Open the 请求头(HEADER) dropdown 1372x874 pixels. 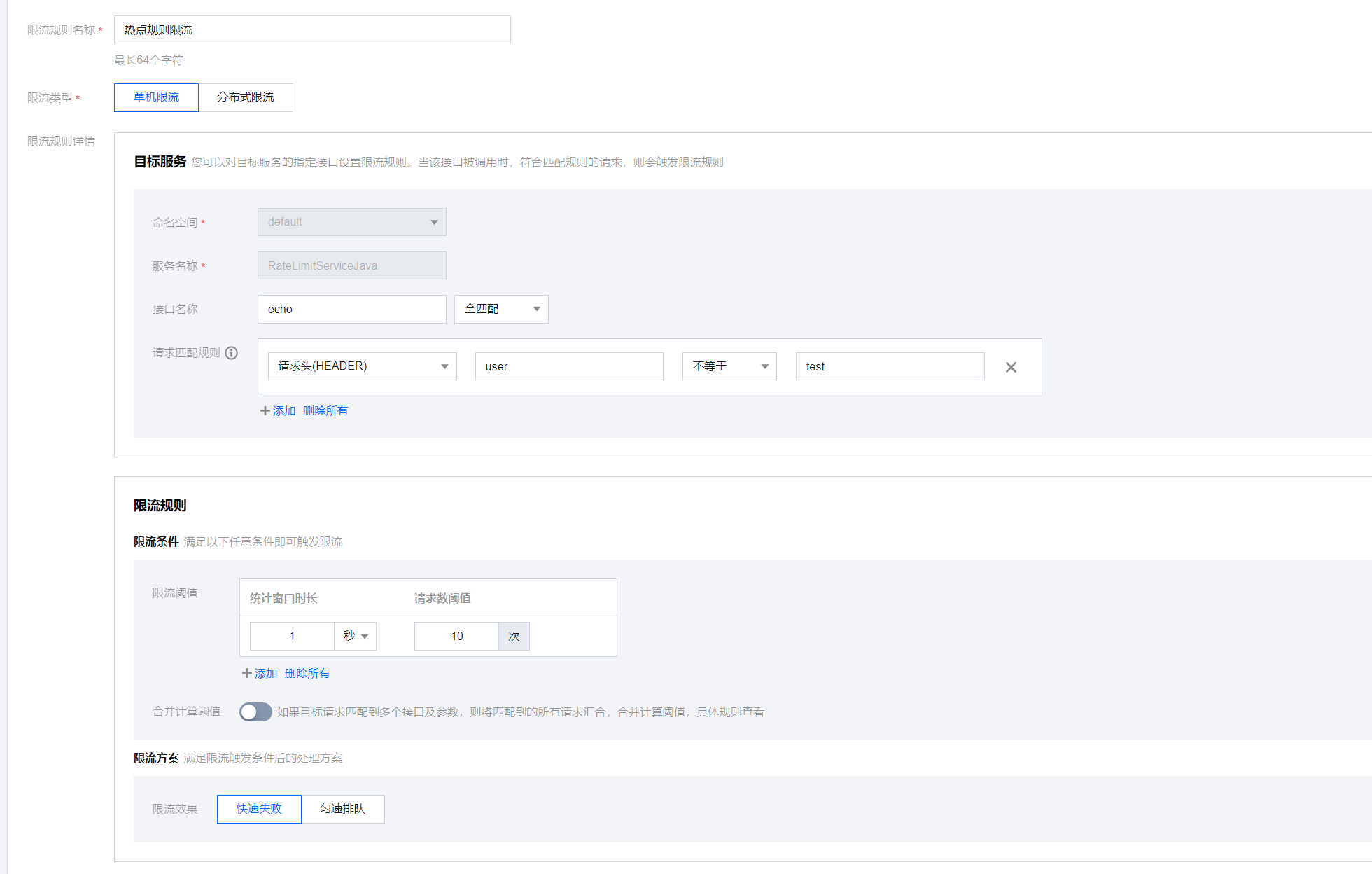point(363,366)
